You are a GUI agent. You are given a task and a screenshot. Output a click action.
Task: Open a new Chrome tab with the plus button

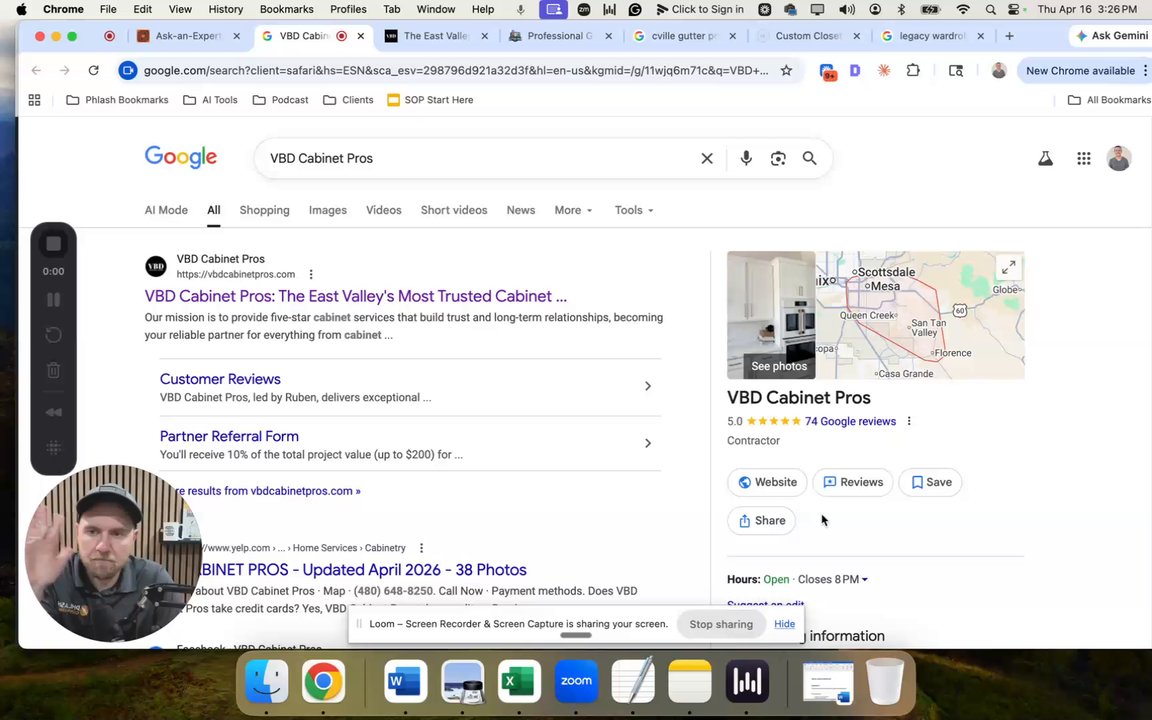tap(1009, 36)
